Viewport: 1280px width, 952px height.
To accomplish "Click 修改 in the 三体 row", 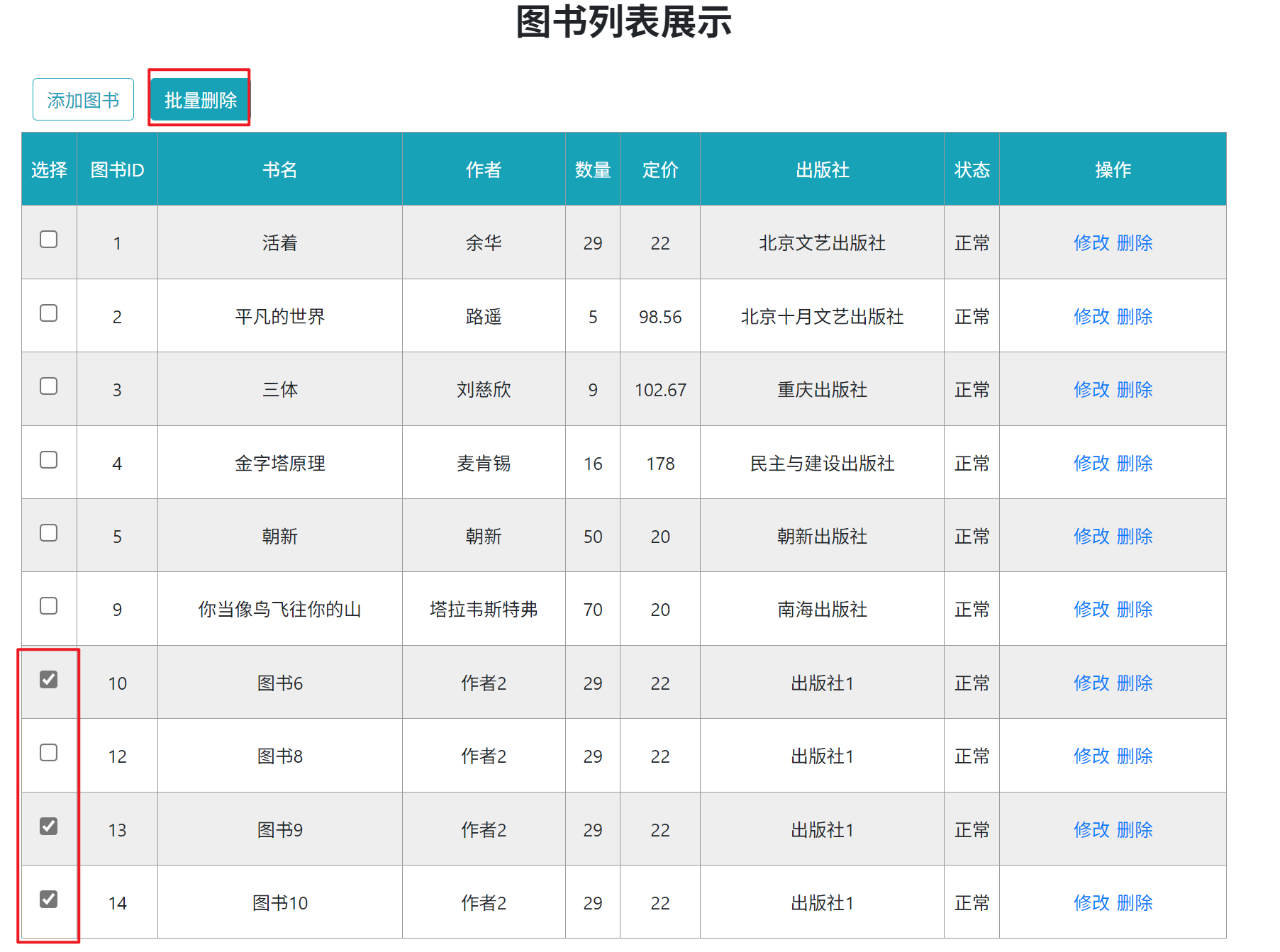I will tap(1091, 389).
